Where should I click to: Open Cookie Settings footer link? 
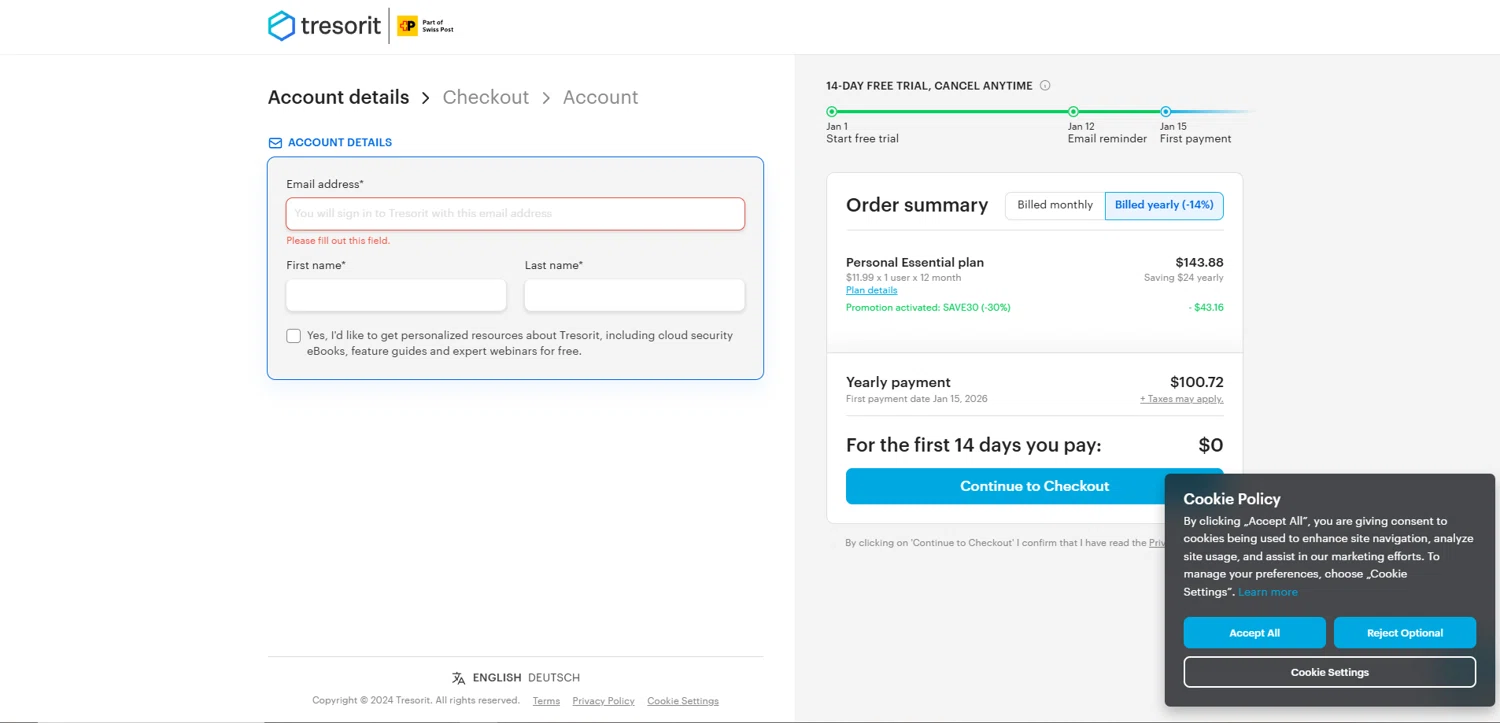(683, 701)
